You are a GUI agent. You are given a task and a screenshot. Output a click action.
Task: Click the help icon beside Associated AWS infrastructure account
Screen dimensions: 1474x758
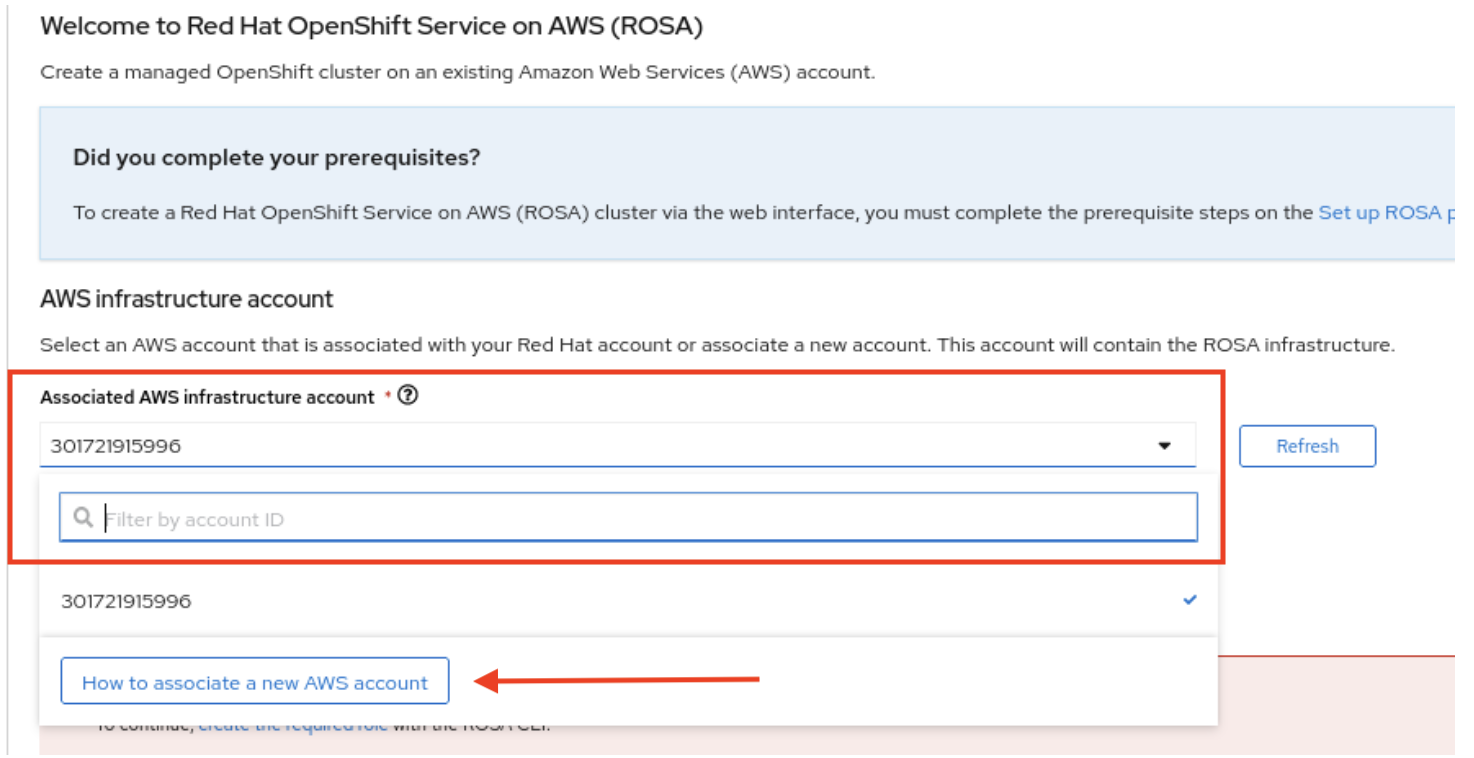point(407,396)
